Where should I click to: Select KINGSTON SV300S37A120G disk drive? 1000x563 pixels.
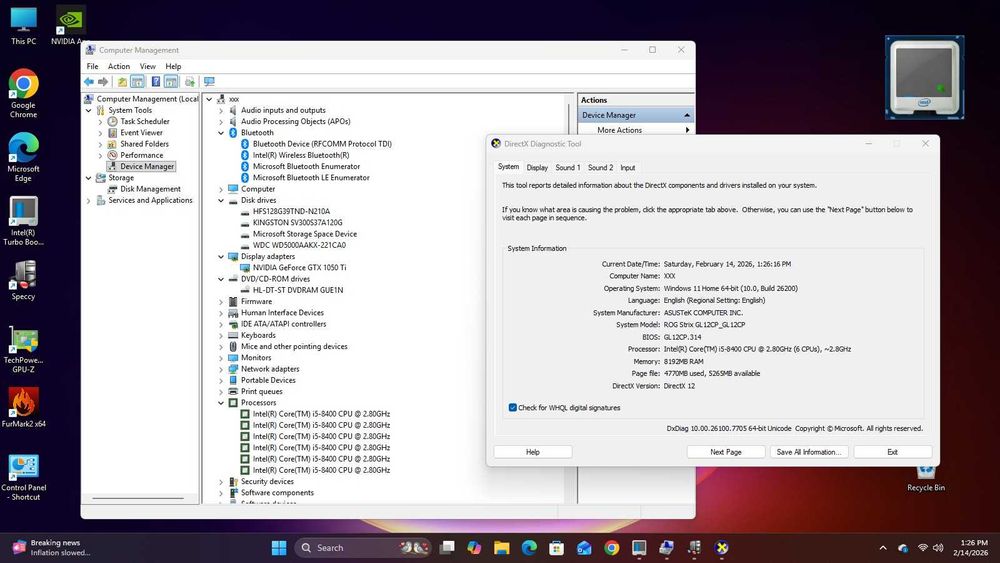297,223
